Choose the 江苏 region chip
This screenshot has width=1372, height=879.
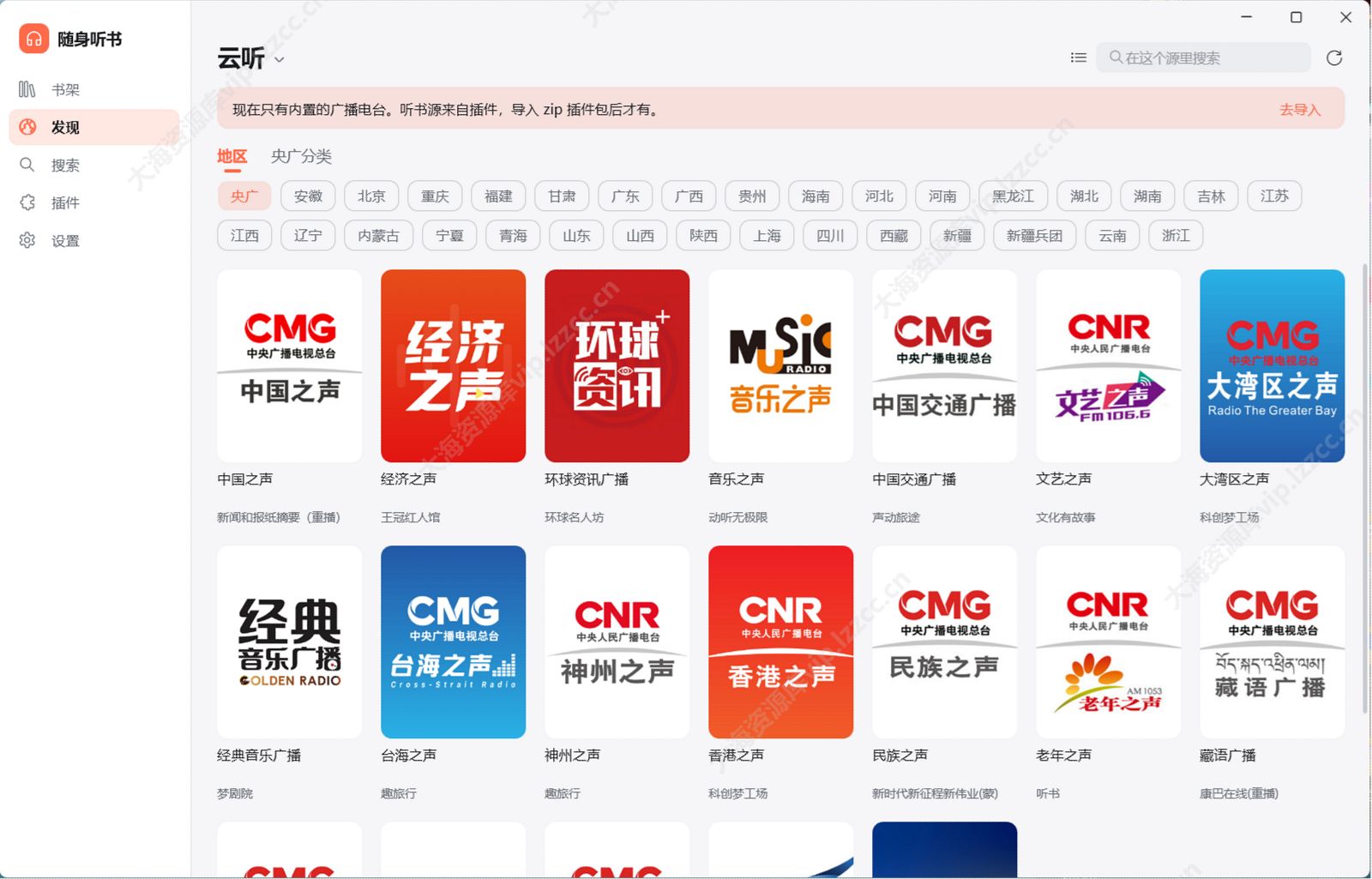(1274, 196)
